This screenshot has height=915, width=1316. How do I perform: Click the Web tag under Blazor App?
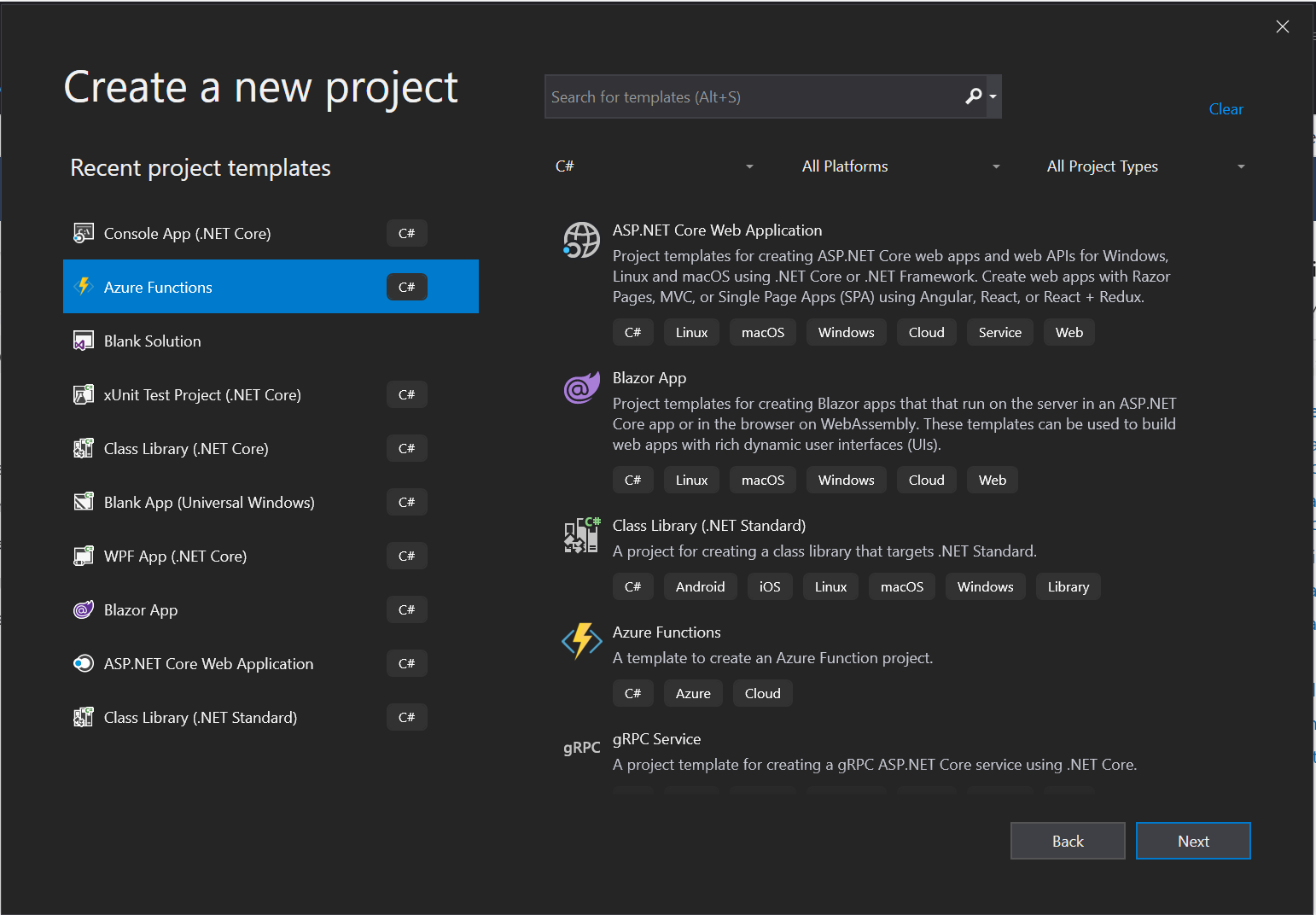click(992, 480)
